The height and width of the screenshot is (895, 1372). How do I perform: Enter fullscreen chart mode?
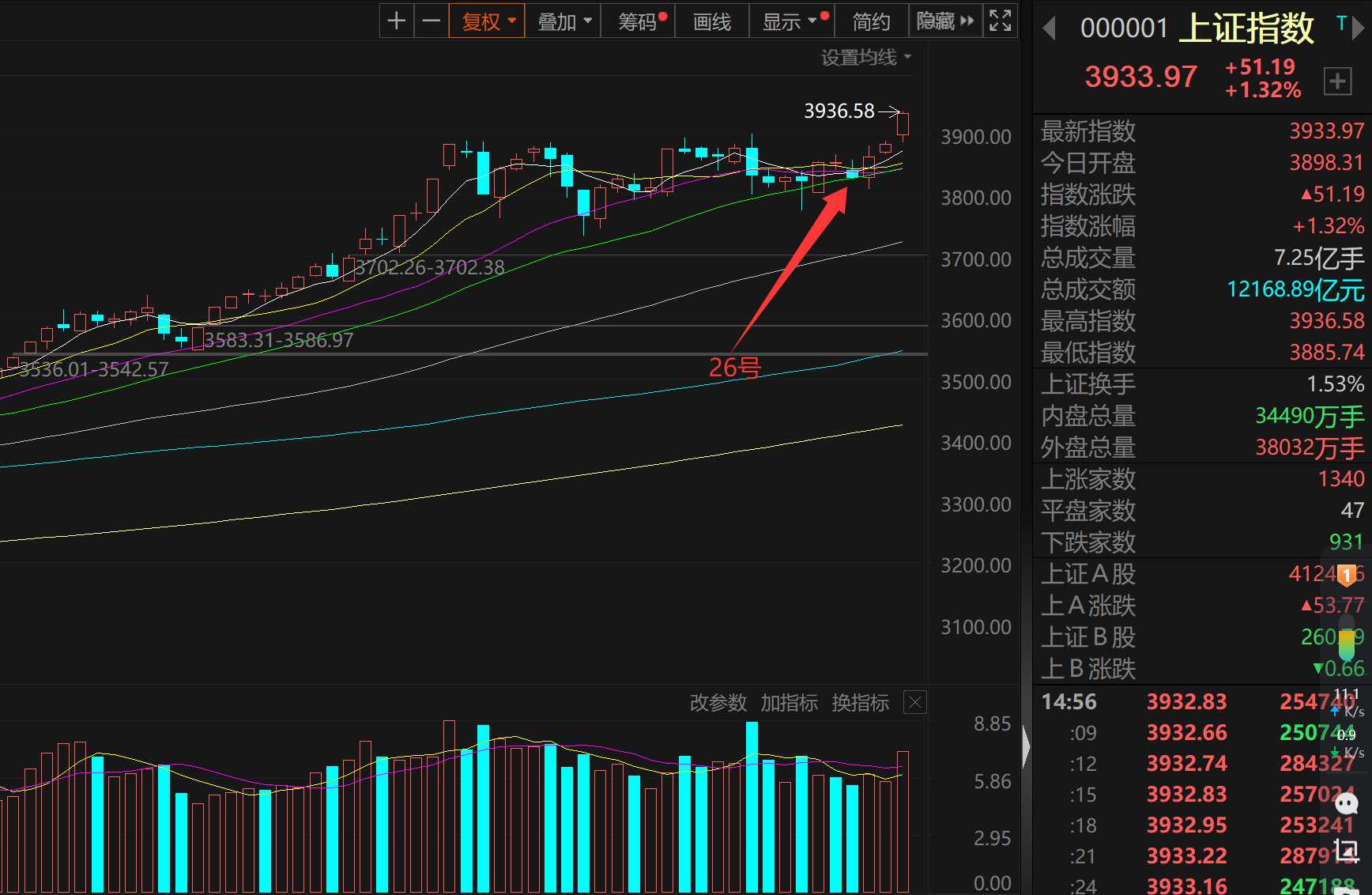(x=1000, y=21)
